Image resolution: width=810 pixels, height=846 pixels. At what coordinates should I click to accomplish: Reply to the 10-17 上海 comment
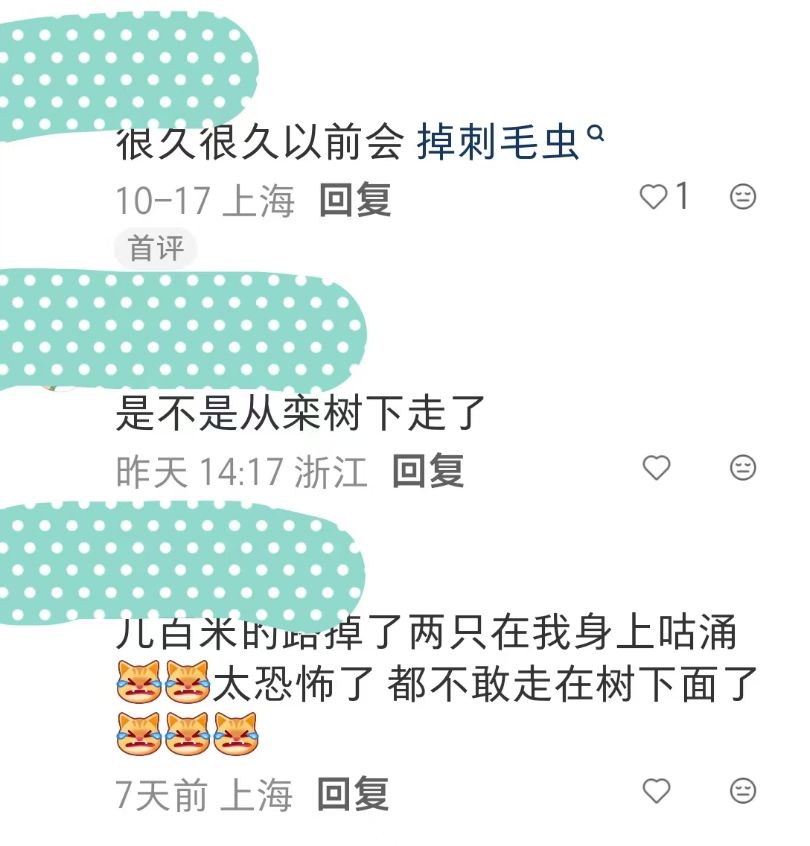tap(355, 200)
